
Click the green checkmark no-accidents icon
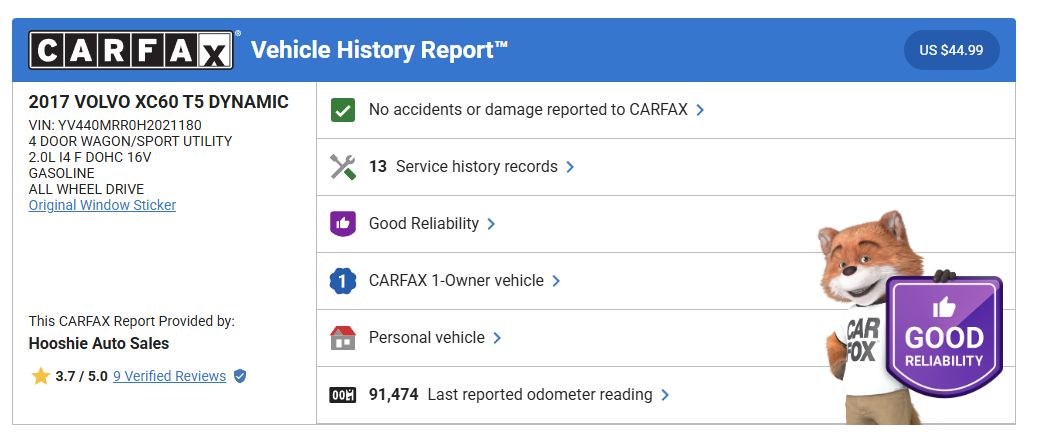click(343, 110)
